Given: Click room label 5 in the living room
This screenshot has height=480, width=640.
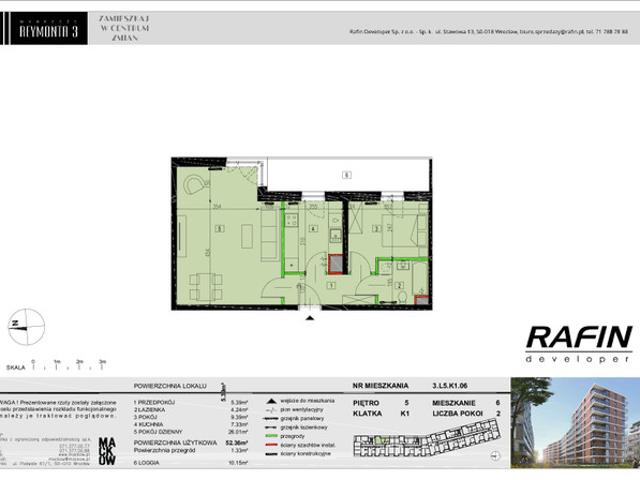Looking at the screenshot, I should [220, 229].
